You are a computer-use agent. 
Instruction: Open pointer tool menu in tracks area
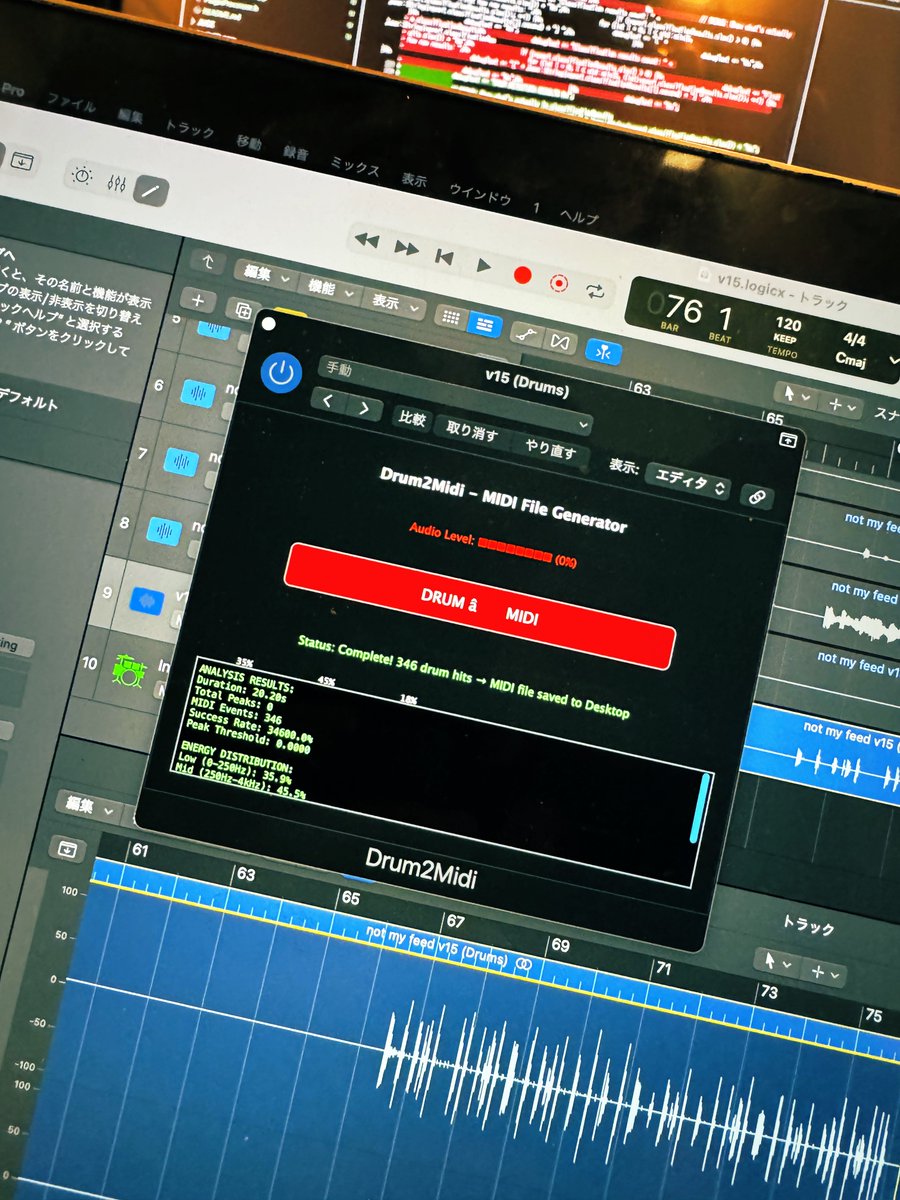click(x=797, y=395)
